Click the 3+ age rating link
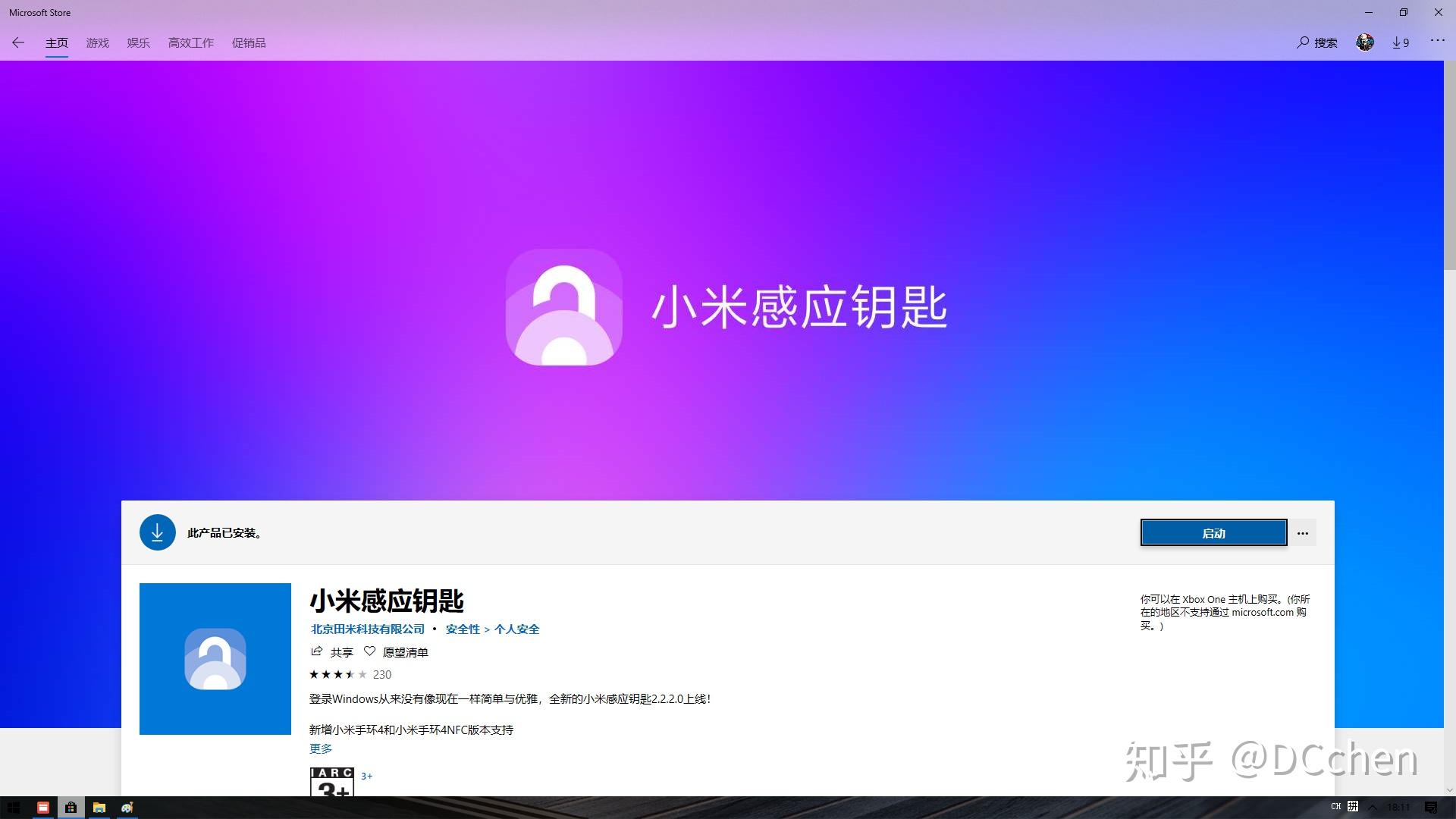Image resolution: width=1456 pixels, height=819 pixels. pyautogui.click(x=366, y=777)
